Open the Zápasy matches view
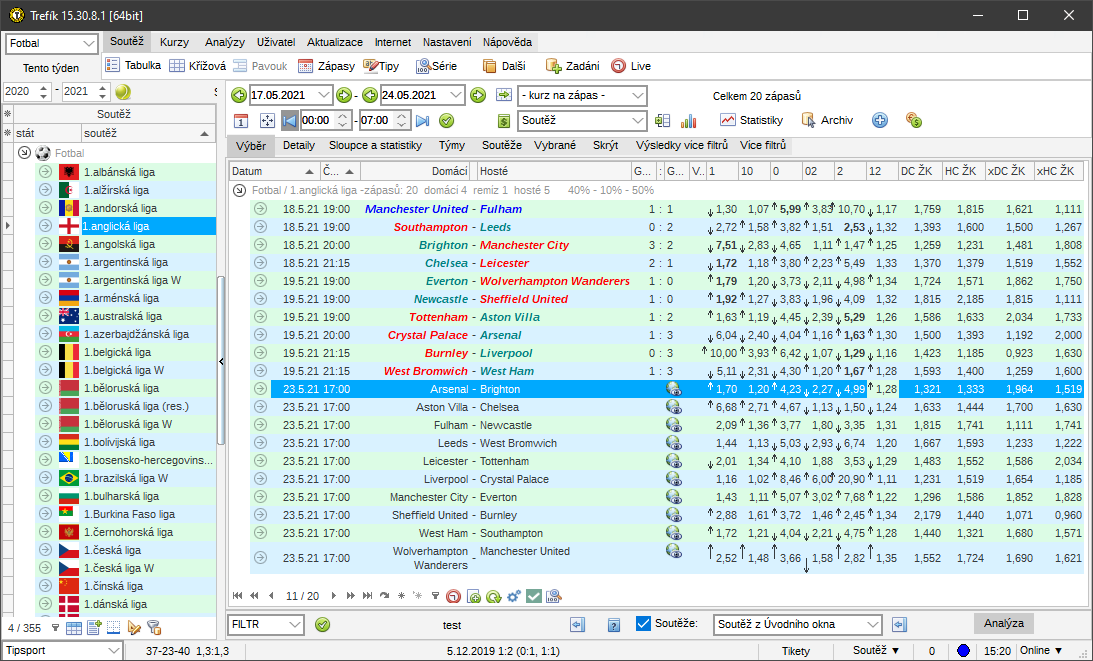 pyautogui.click(x=326, y=66)
